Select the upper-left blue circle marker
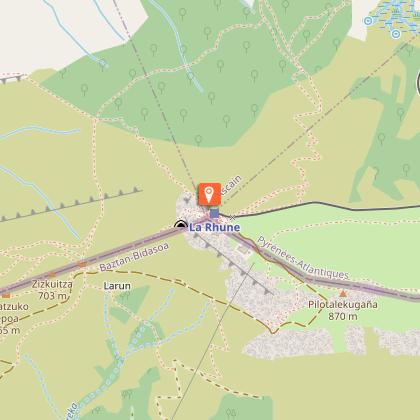The image size is (420, 420). click(368, 21)
